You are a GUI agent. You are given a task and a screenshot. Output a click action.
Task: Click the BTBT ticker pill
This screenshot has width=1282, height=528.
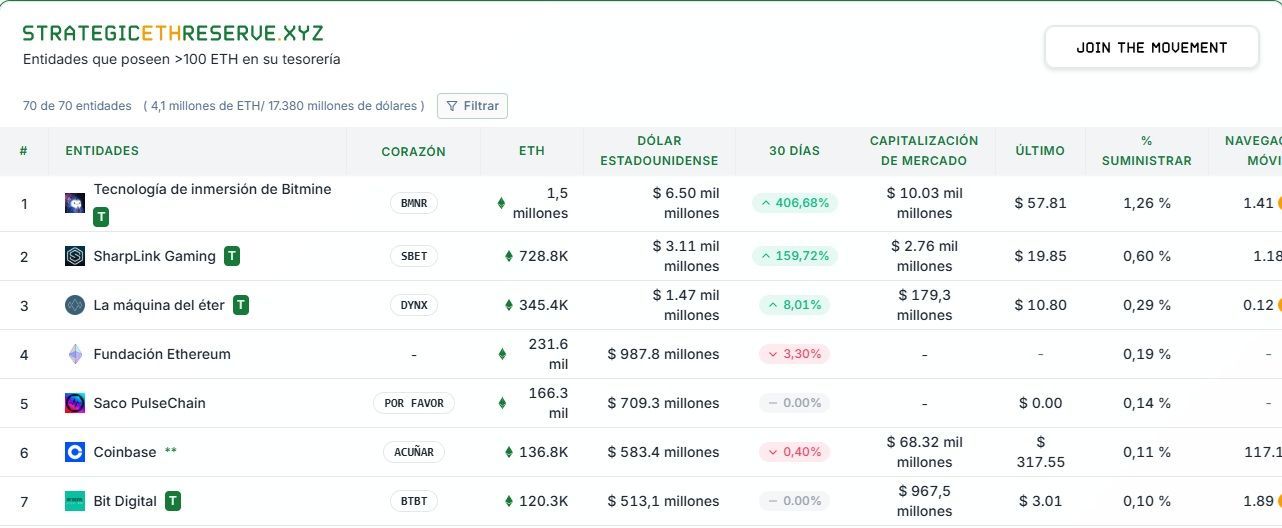point(413,501)
